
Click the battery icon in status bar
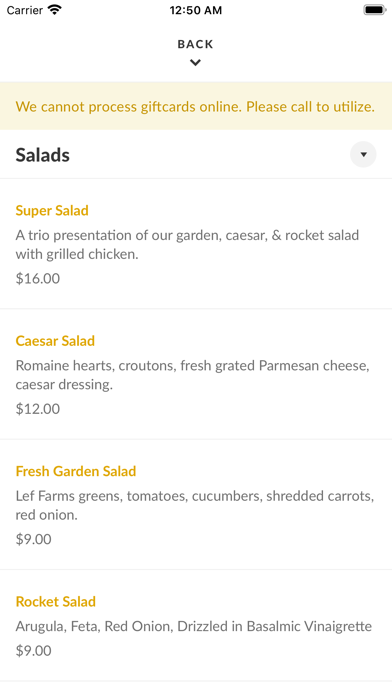click(x=375, y=10)
